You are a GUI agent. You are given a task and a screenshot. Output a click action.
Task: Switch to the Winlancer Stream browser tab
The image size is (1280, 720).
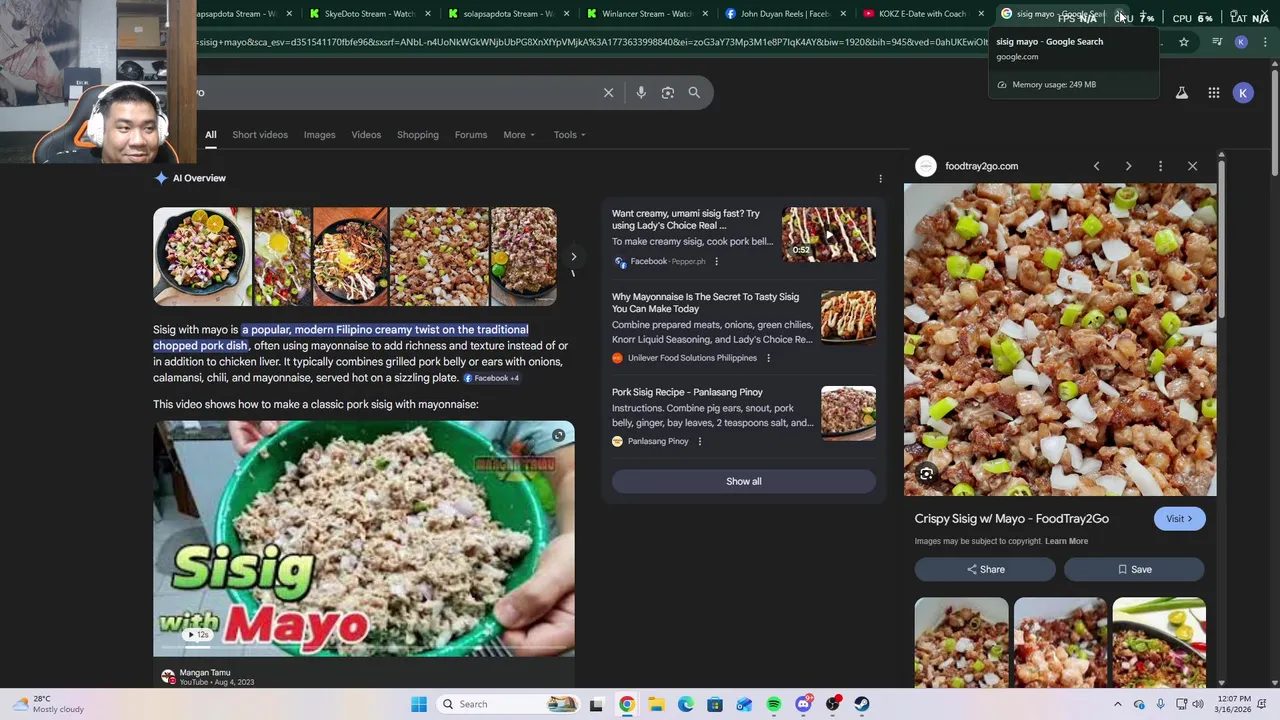click(x=648, y=14)
